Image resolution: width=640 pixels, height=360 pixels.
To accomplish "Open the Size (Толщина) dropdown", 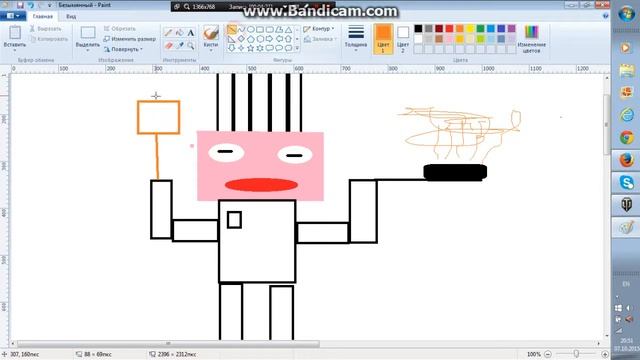I will (356, 38).
